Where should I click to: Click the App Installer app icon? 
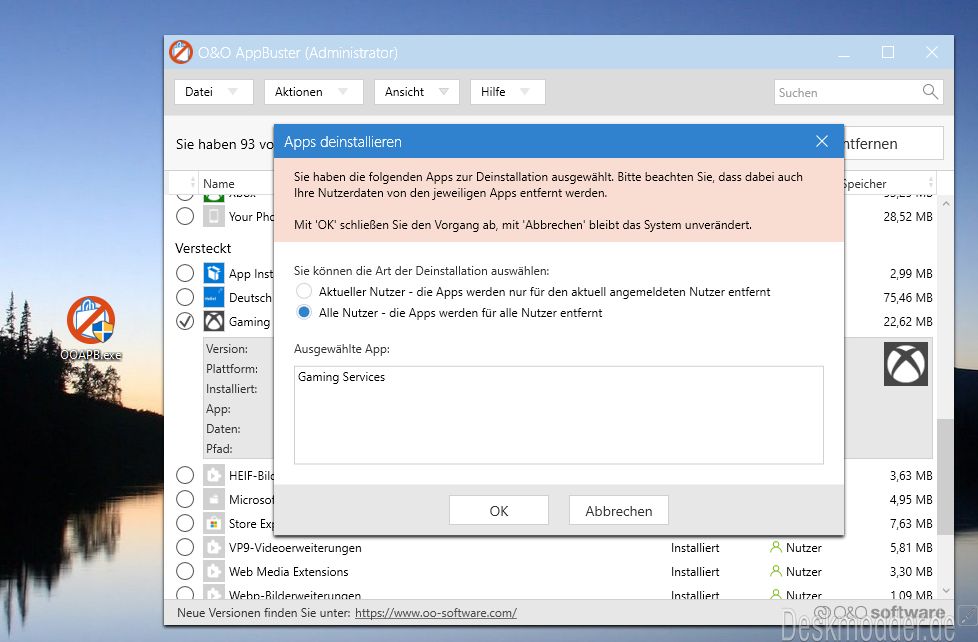[x=214, y=273]
